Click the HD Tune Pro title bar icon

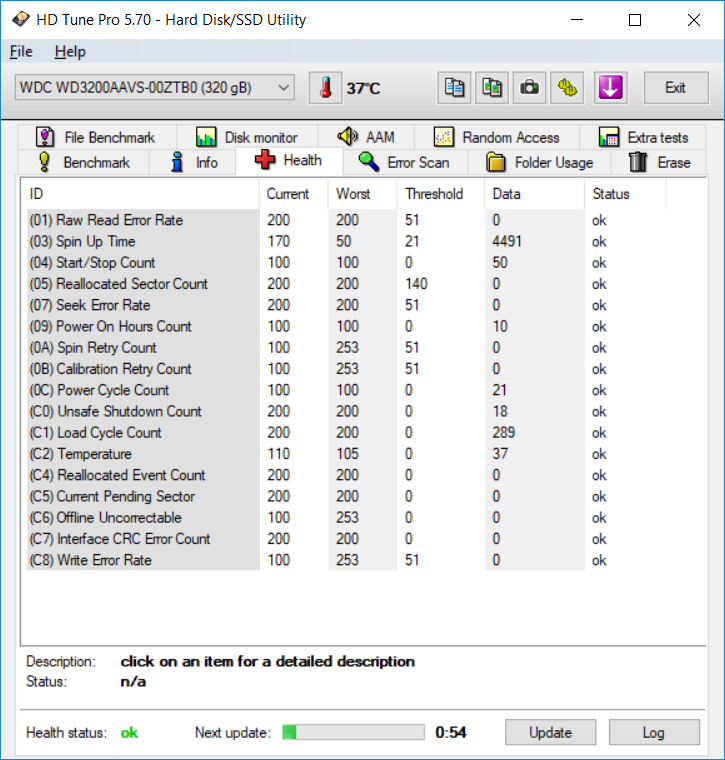20,19
